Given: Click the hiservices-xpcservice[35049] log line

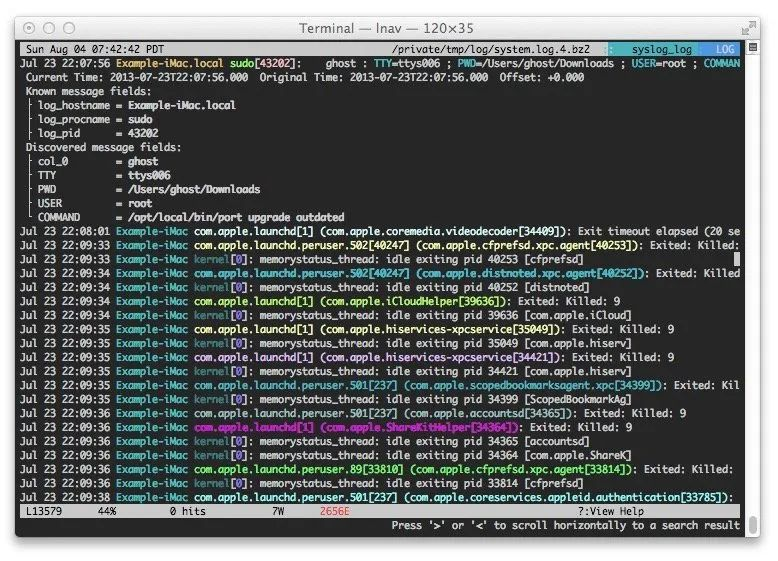Looking at the screenshot, I should pyautogui.click(x=347, y=329).
